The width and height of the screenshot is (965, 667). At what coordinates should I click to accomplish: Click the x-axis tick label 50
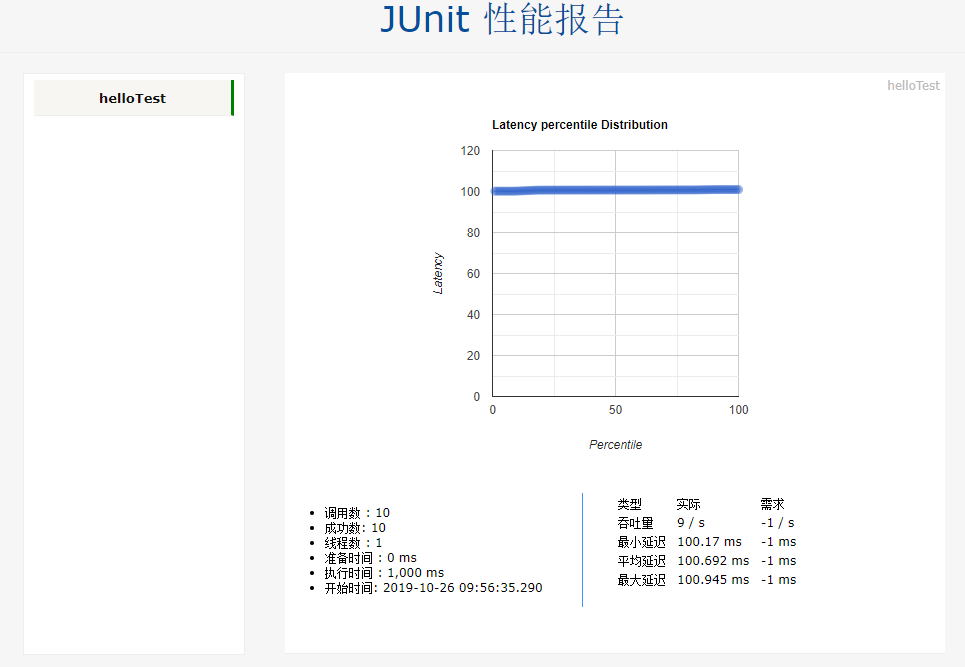click(x=615, y=410)
